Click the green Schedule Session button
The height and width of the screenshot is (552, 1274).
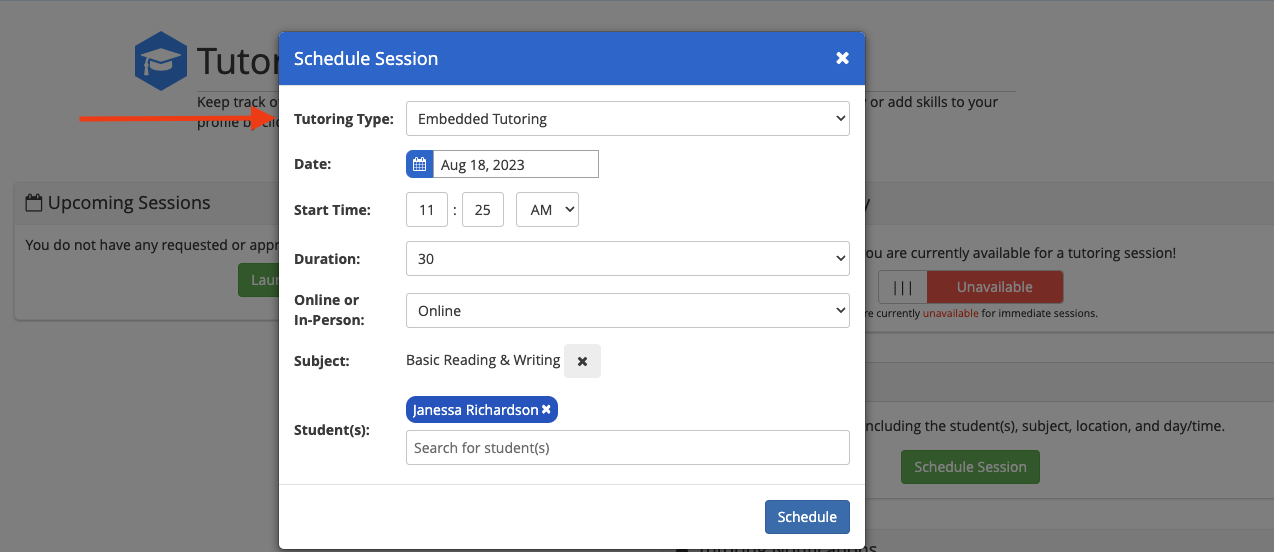pyautogui.click(x=970, y=467)
